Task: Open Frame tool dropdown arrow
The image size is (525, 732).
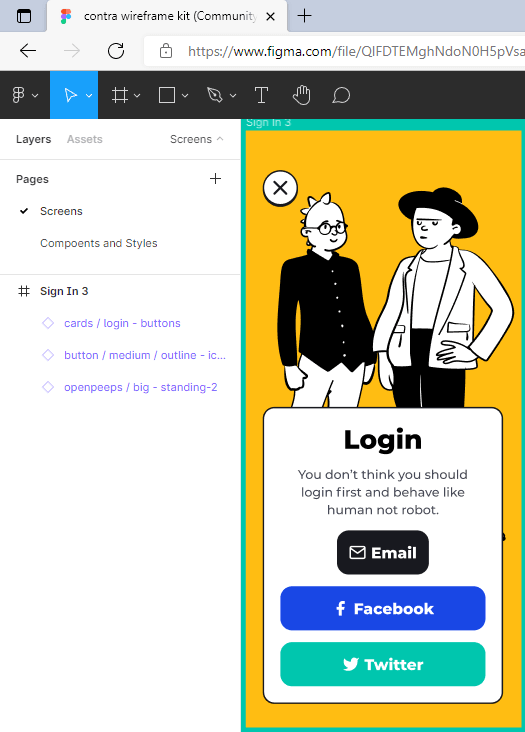Action: click(x=137, y=96)
